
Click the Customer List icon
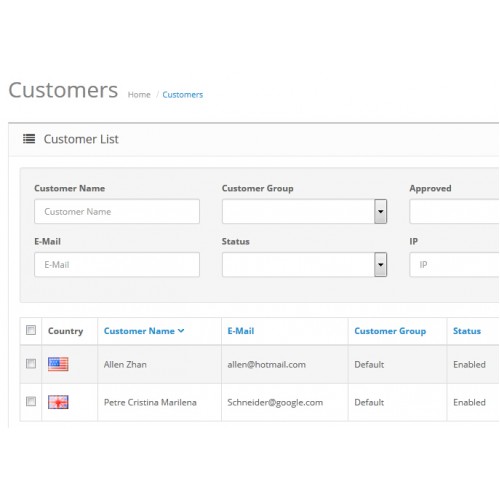click(29, 139)
